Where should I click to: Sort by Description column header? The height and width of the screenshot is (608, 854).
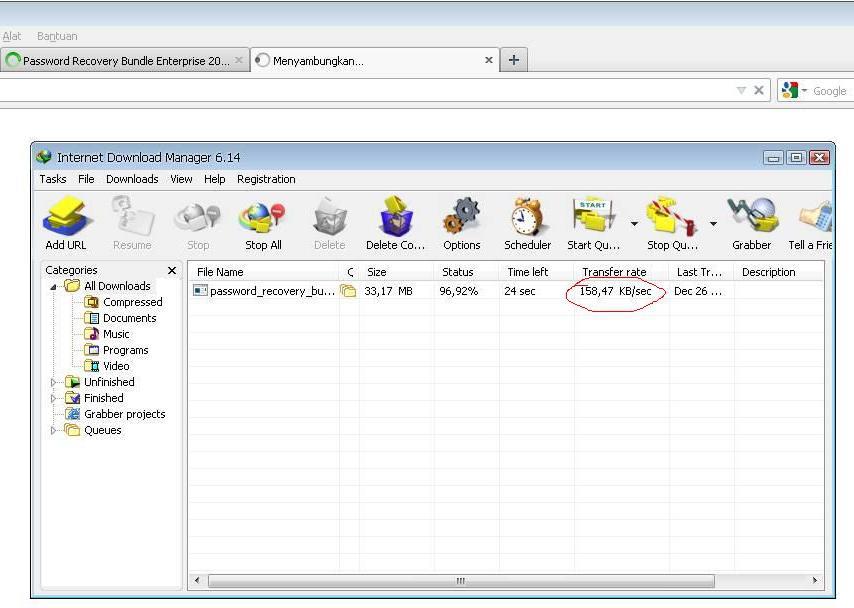[779, 272]
